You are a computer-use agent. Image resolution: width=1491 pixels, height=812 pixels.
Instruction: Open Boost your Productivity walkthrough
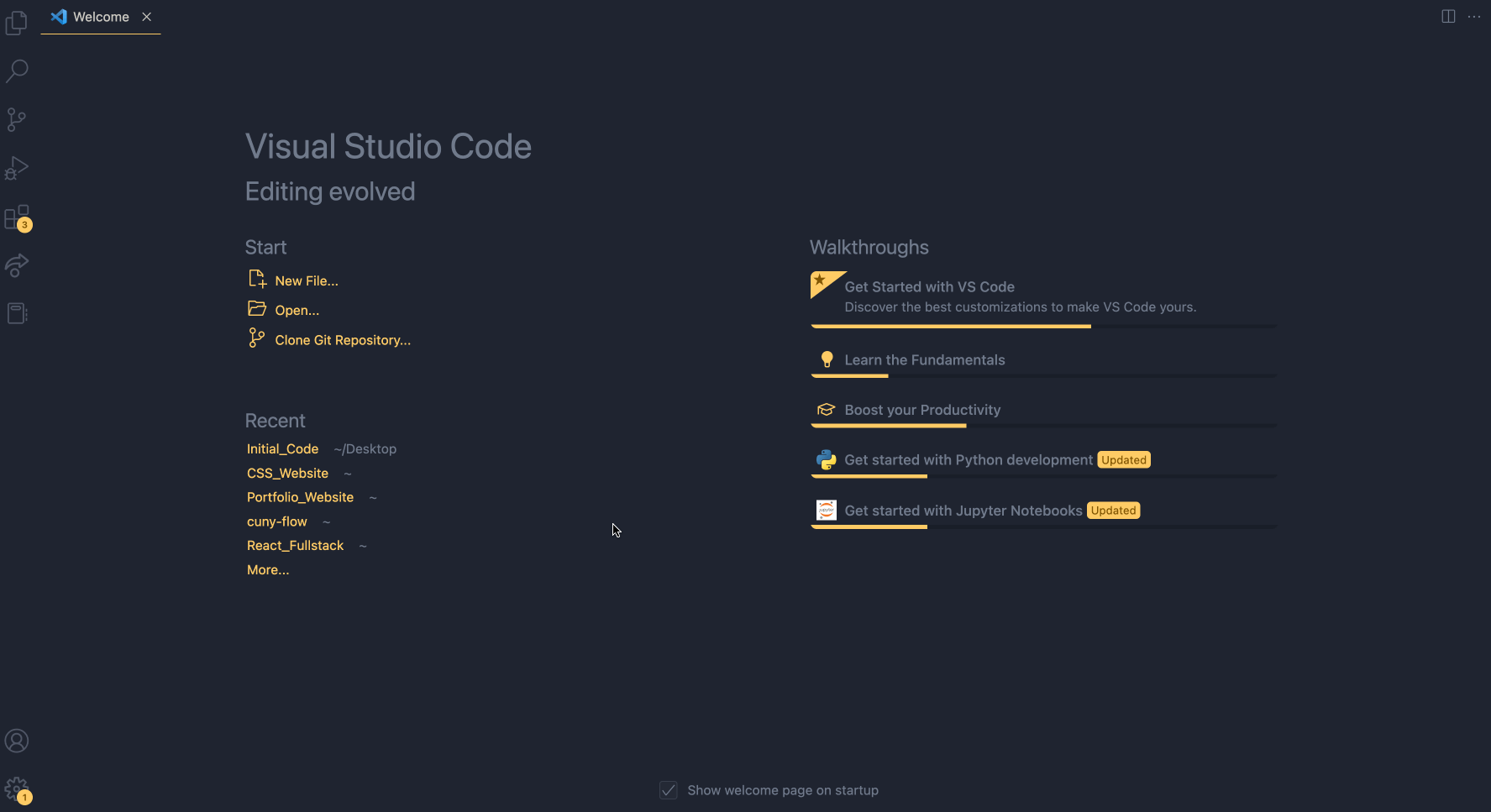pyautogui.click(x=1043, y=411)
